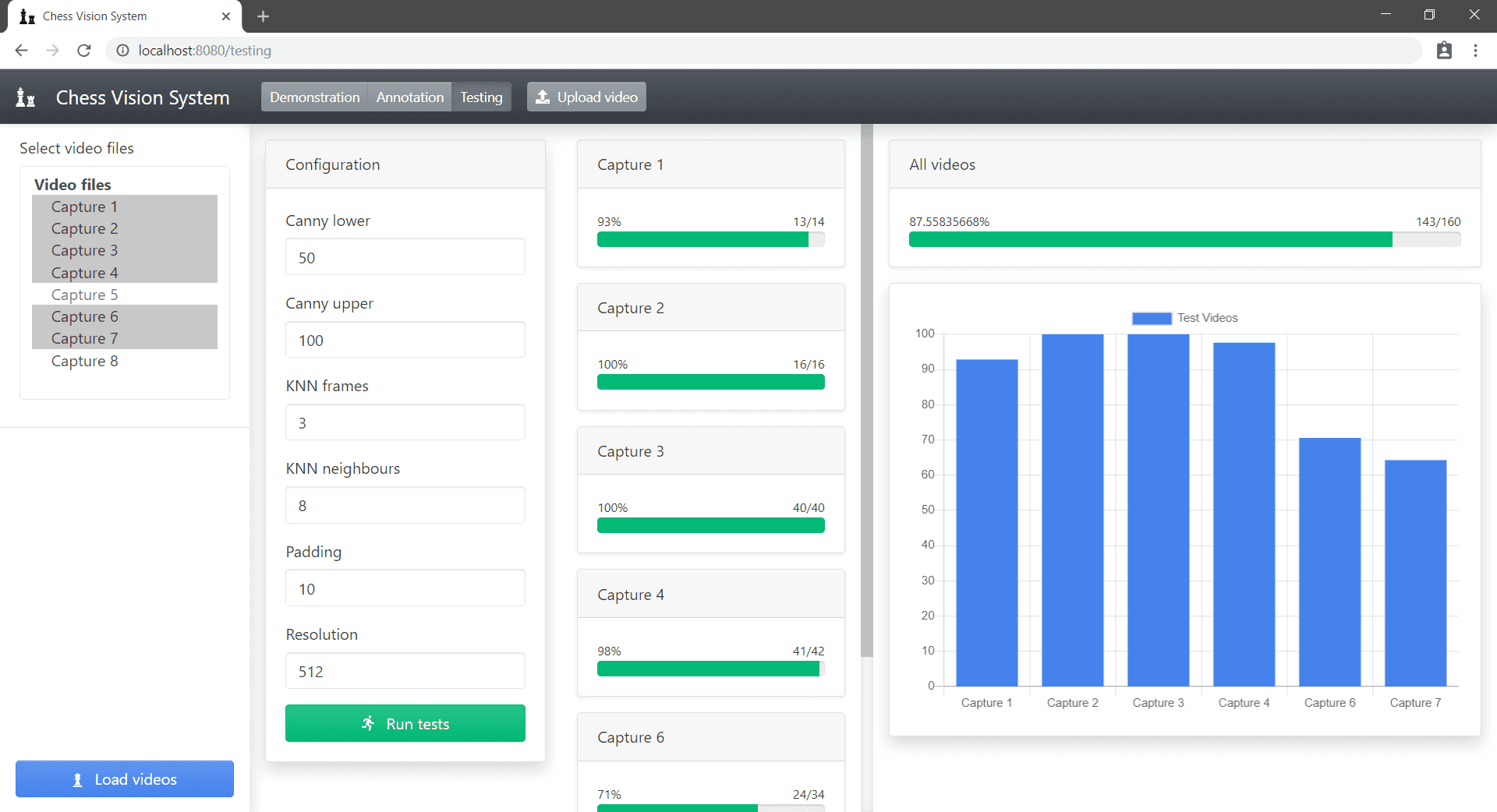Go back using the browser back arrow

pos(20,50)
